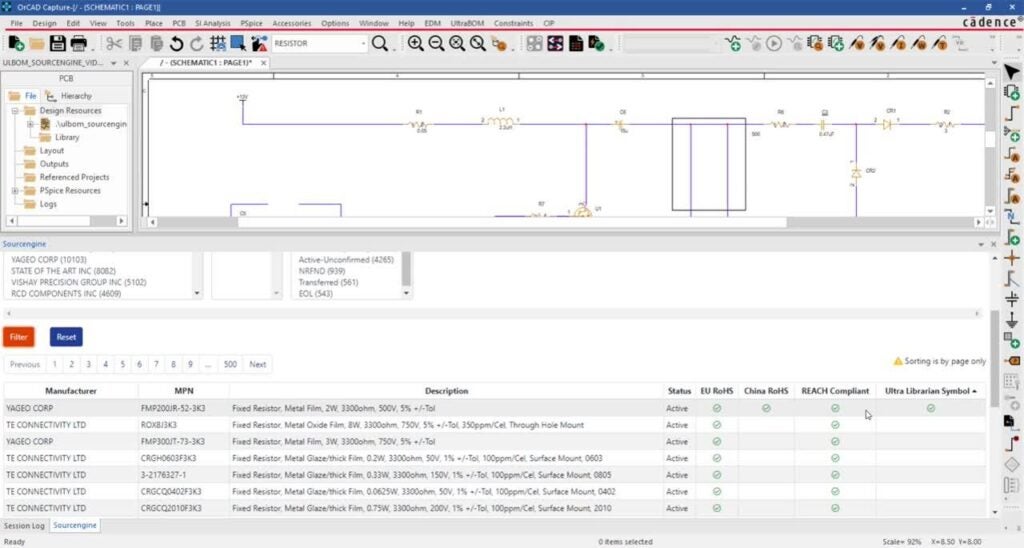The width and height of the screenshot is (1024, 548).
Task: Open the Place menu
Action: click(x=153, y=23)
